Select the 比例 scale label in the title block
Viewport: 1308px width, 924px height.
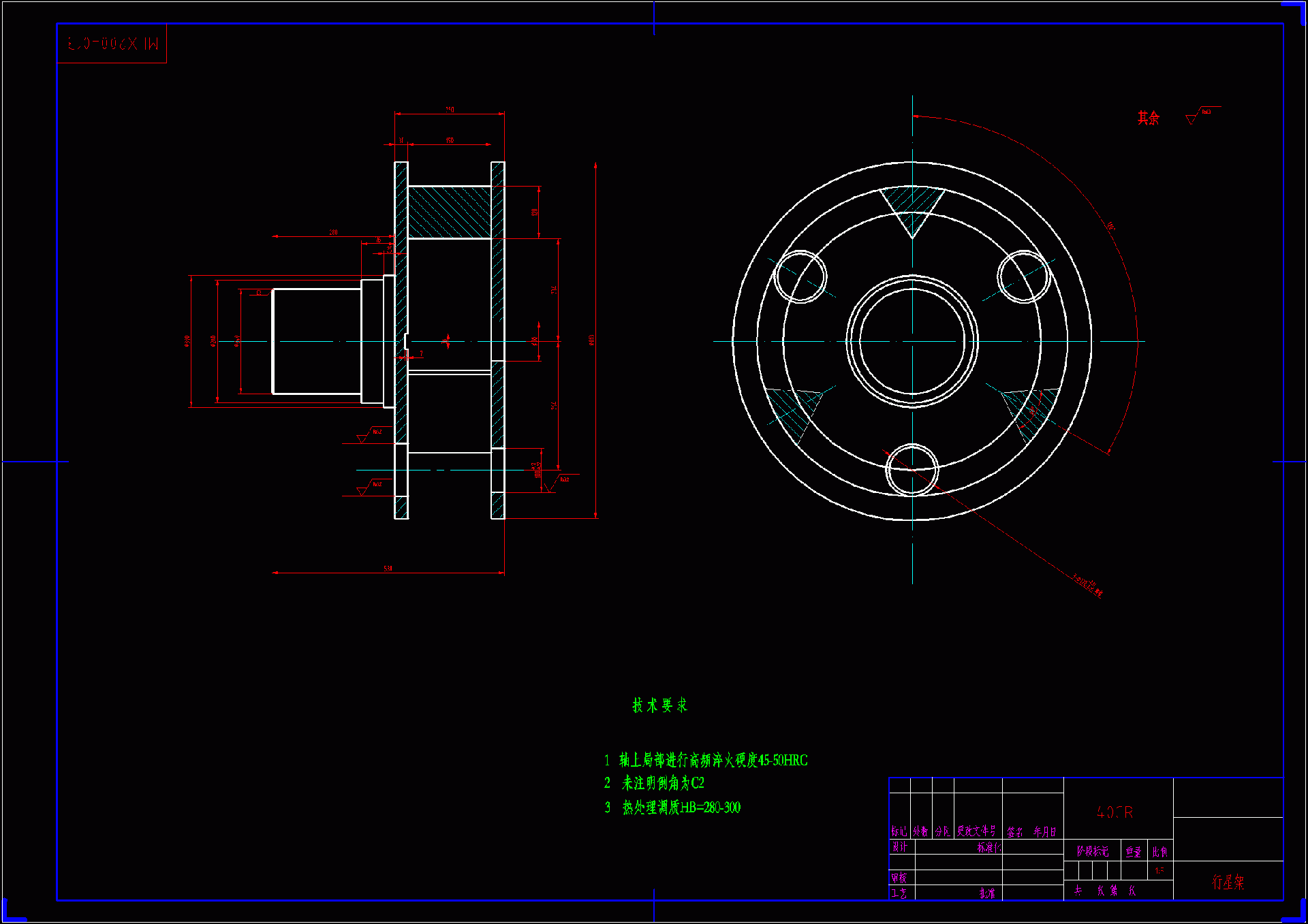tap(1159, 852)
